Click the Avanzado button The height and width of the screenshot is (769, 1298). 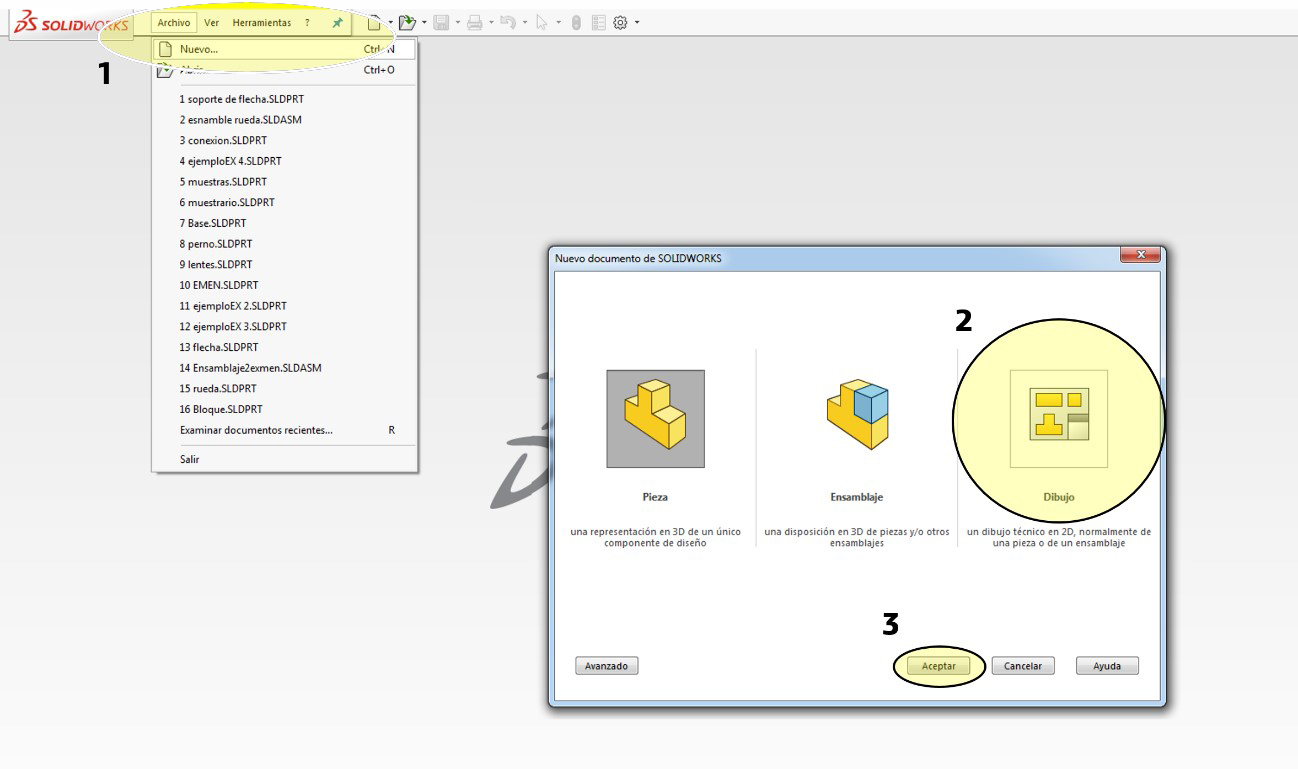[x=607, y=666]
